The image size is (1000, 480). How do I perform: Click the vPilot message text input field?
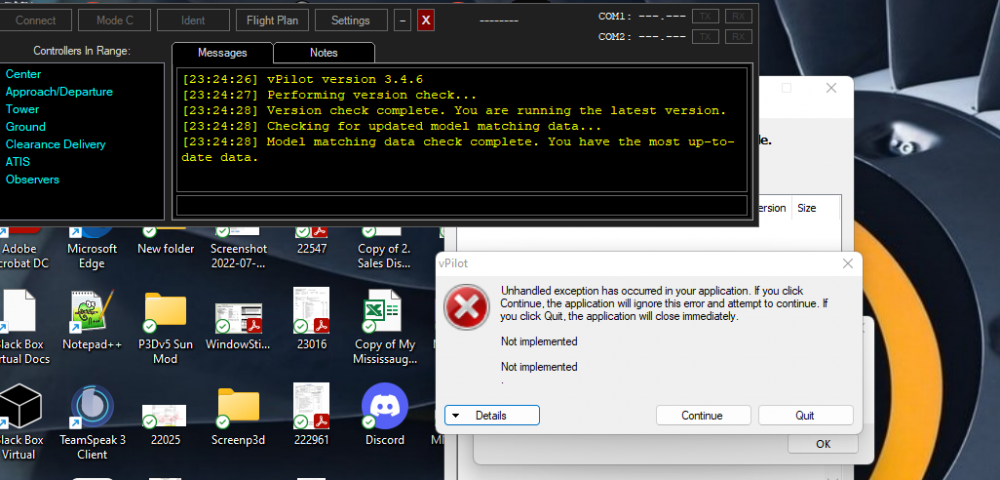tap(461, 205)
